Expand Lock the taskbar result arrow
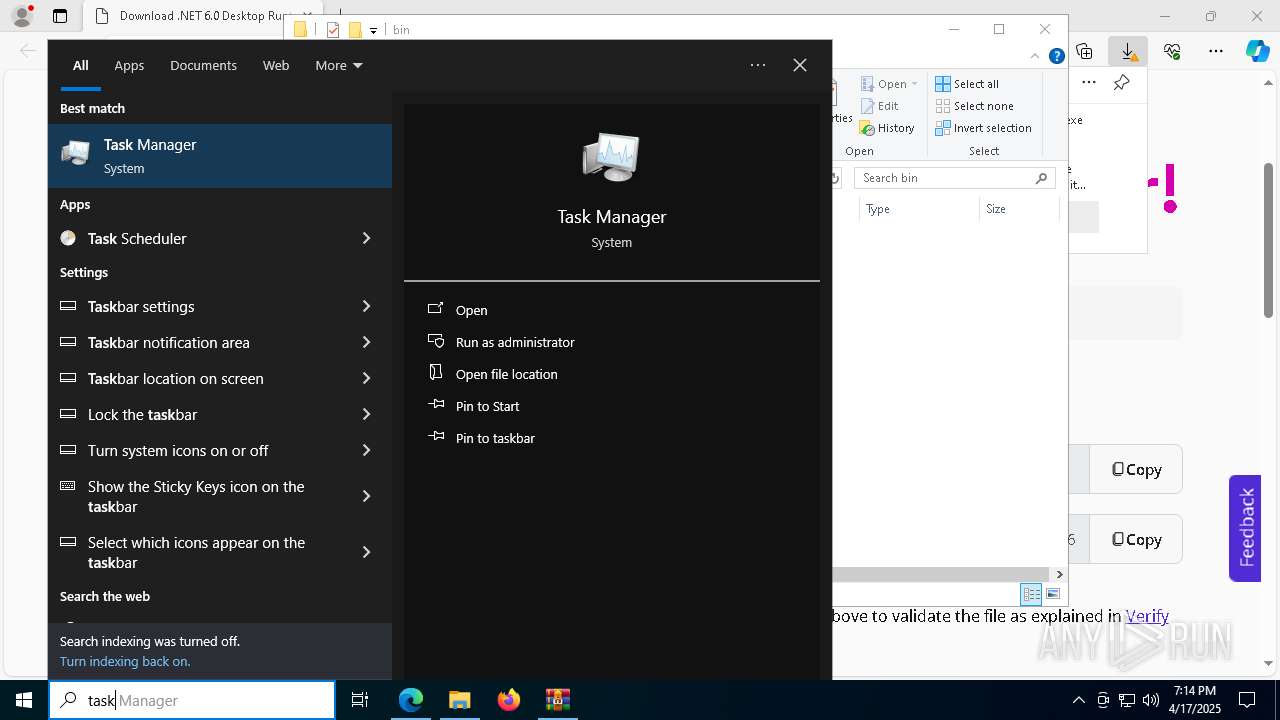This screenshot has width=1280, height=720. 366,414
